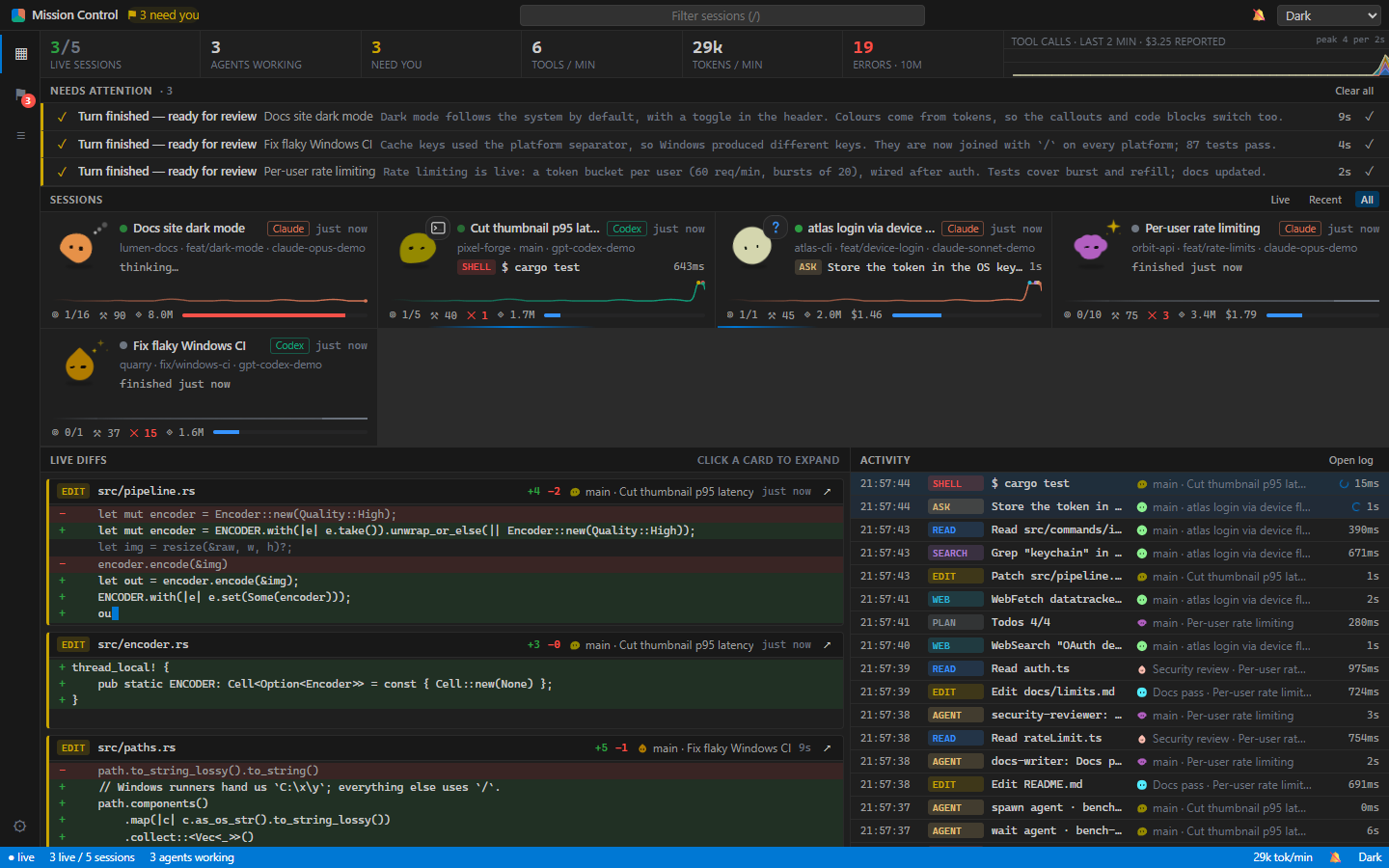Open settings via the sidebar gear icon
1389x868 pixels.
click(19, 827)
